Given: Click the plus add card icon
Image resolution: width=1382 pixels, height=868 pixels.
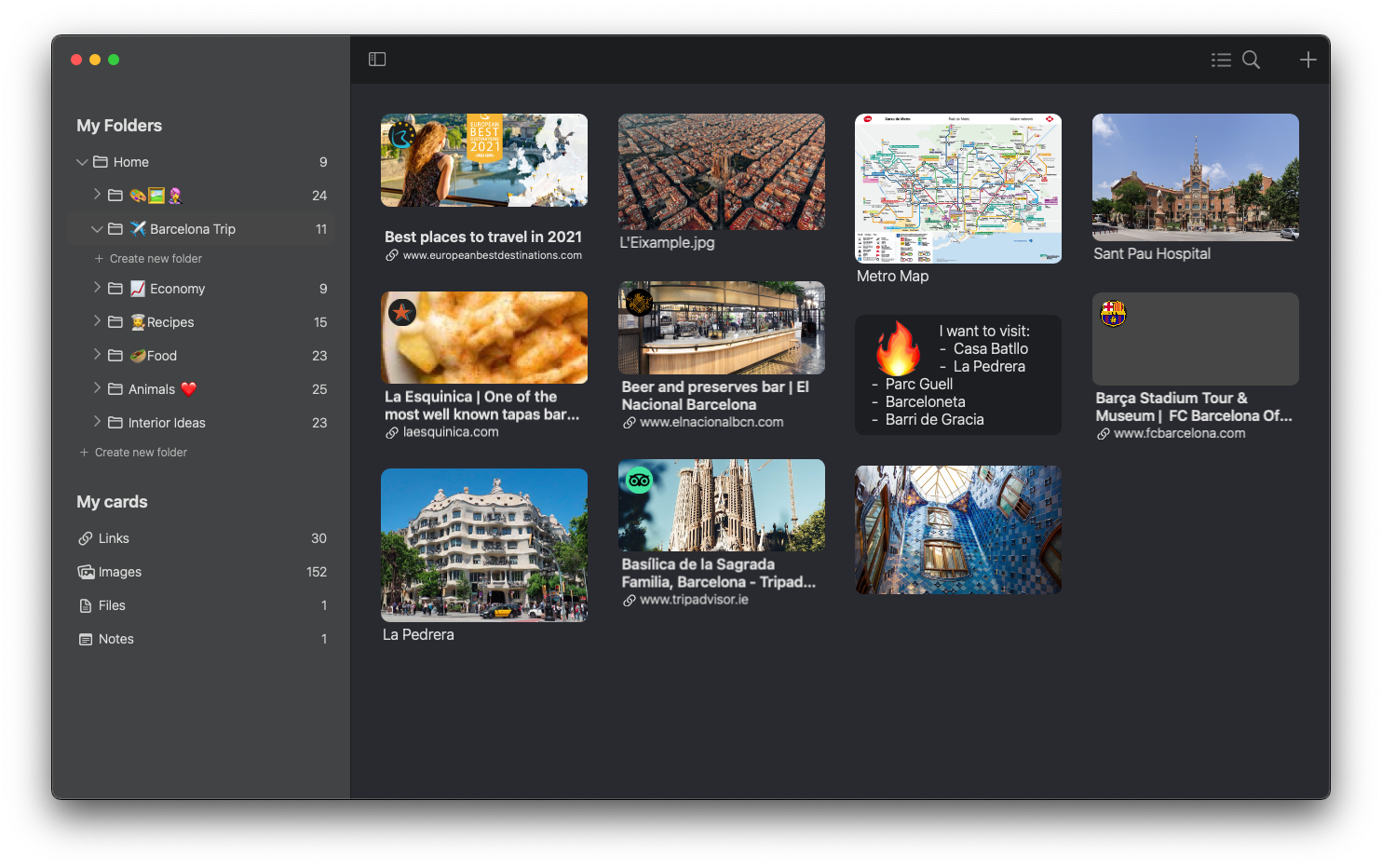Looking at the screenshot, I should click(1308, 60).
